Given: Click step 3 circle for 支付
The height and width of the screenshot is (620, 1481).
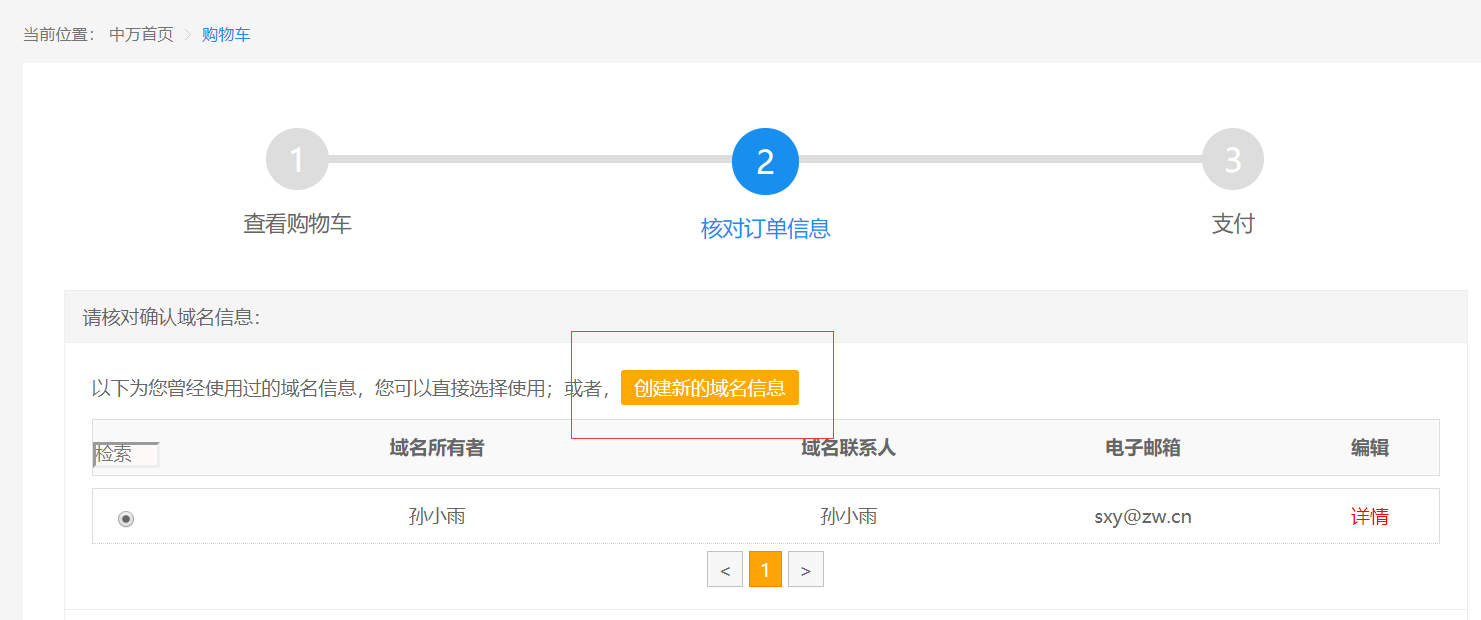Looking at the screenshot, I should [x=1233, y=159].
